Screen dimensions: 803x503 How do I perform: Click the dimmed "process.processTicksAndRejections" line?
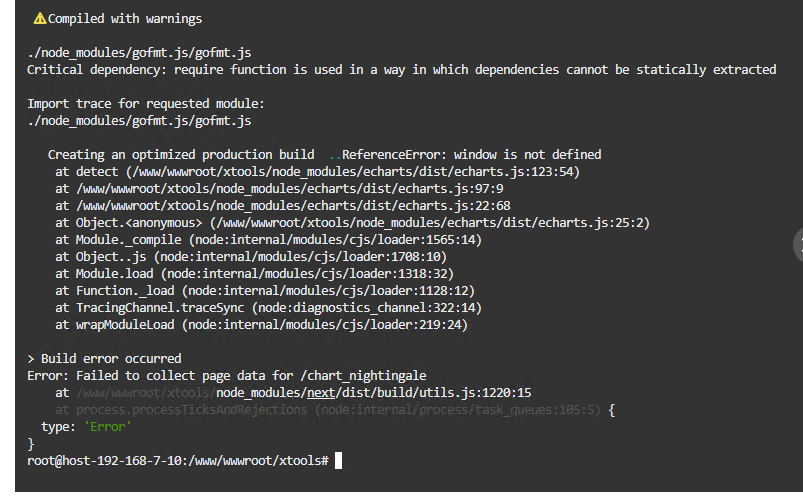(328, 410)
